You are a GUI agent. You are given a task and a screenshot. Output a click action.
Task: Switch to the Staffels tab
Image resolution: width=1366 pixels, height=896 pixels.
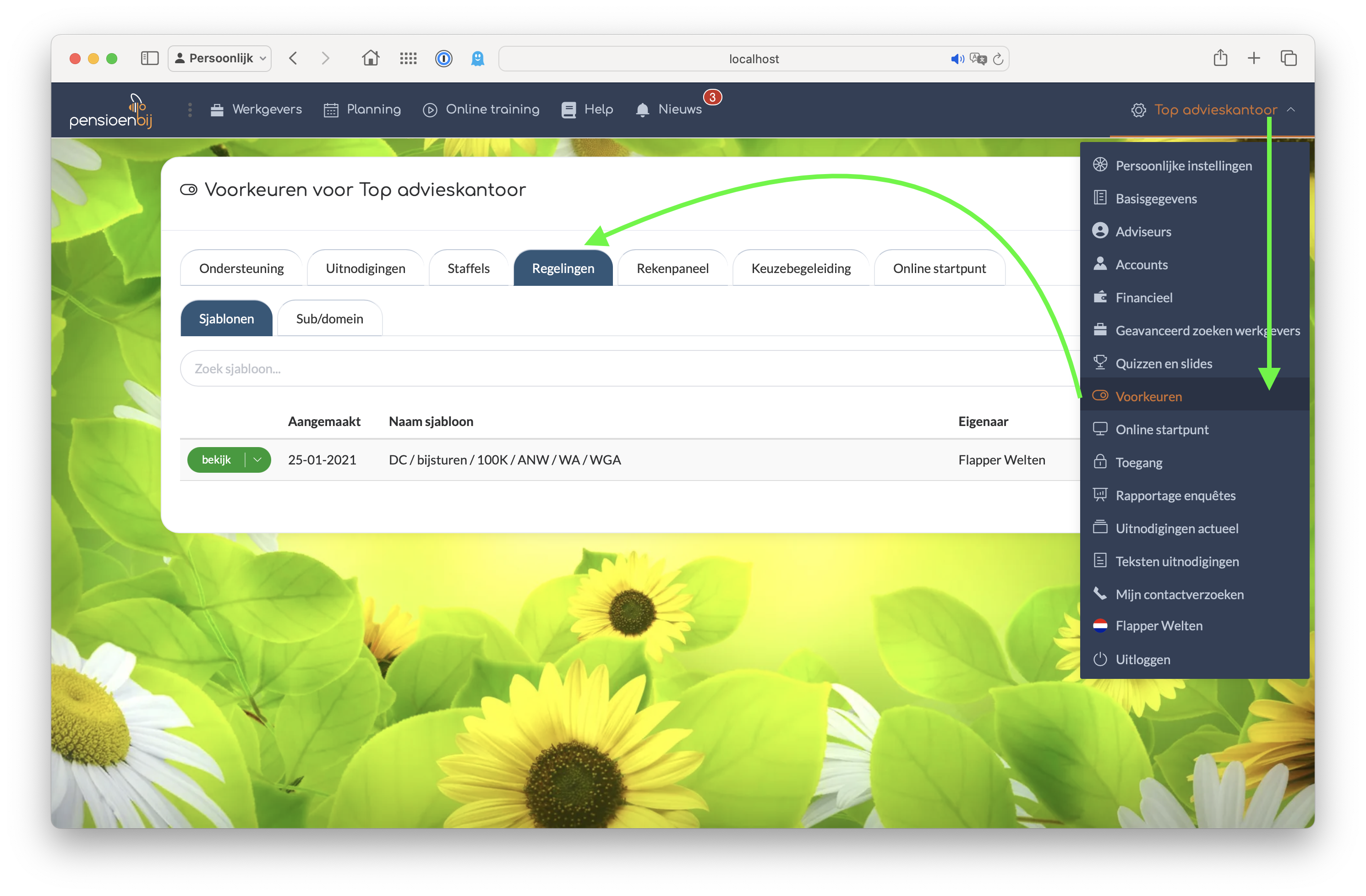[468, 268]
